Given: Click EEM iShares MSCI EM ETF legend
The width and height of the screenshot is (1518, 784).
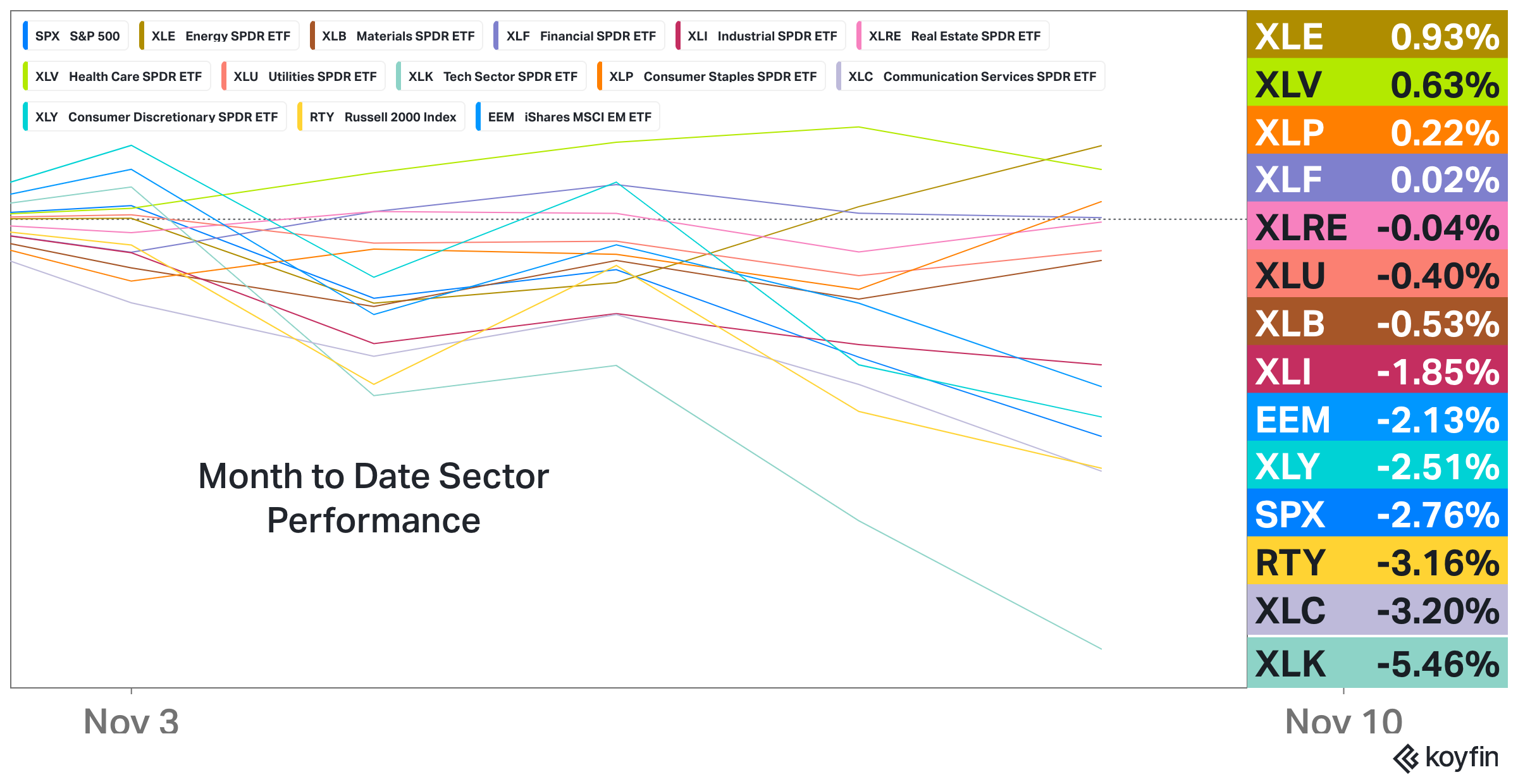Looking at the screenshot, I should [569, 117].
